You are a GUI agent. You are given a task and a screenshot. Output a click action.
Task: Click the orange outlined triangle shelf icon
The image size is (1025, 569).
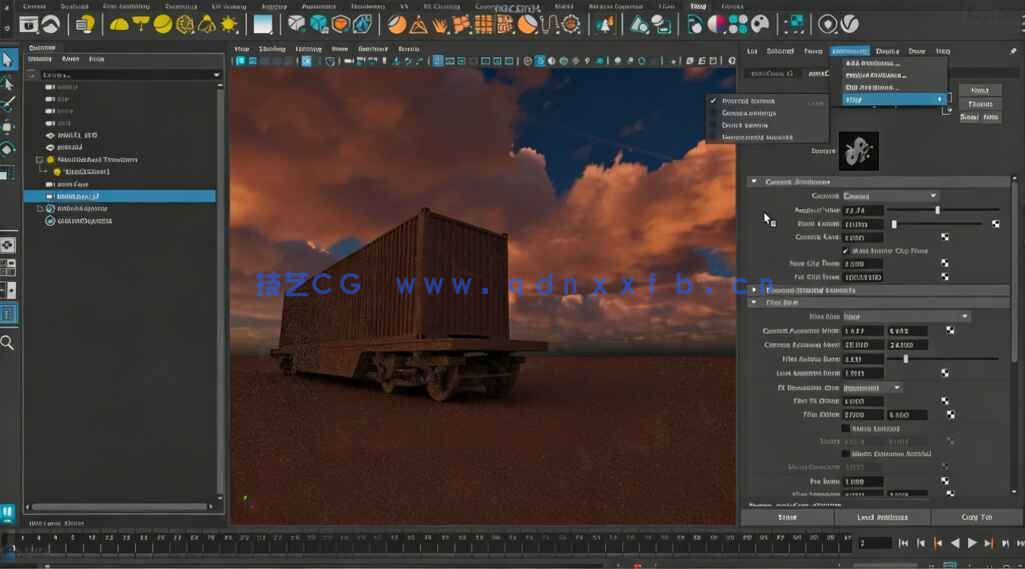coord(418,25)
